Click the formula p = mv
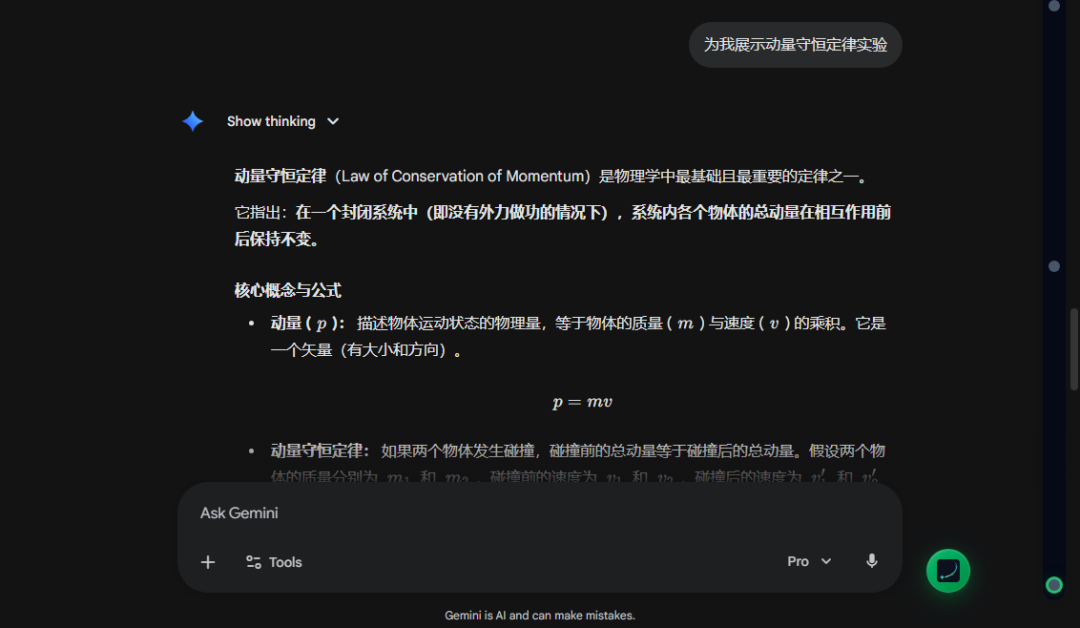 [582, 402]
